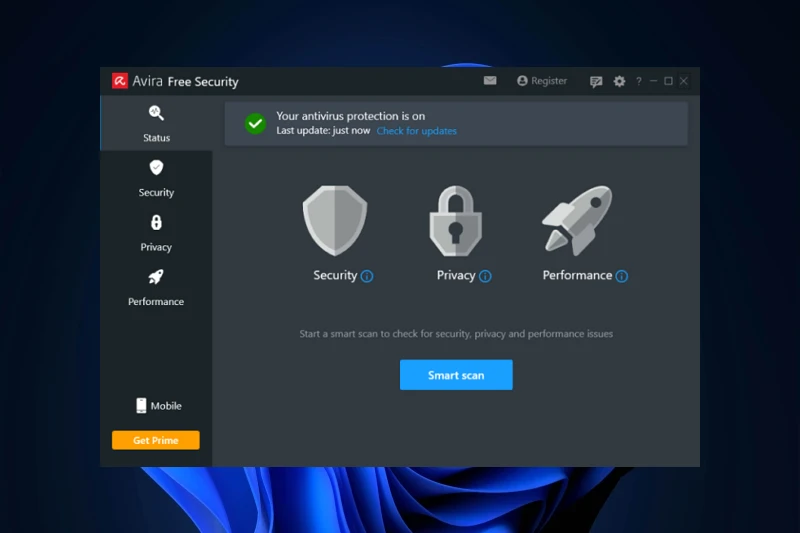Open the Security sidebar tab
800x533 pixels.
(156, 179)
